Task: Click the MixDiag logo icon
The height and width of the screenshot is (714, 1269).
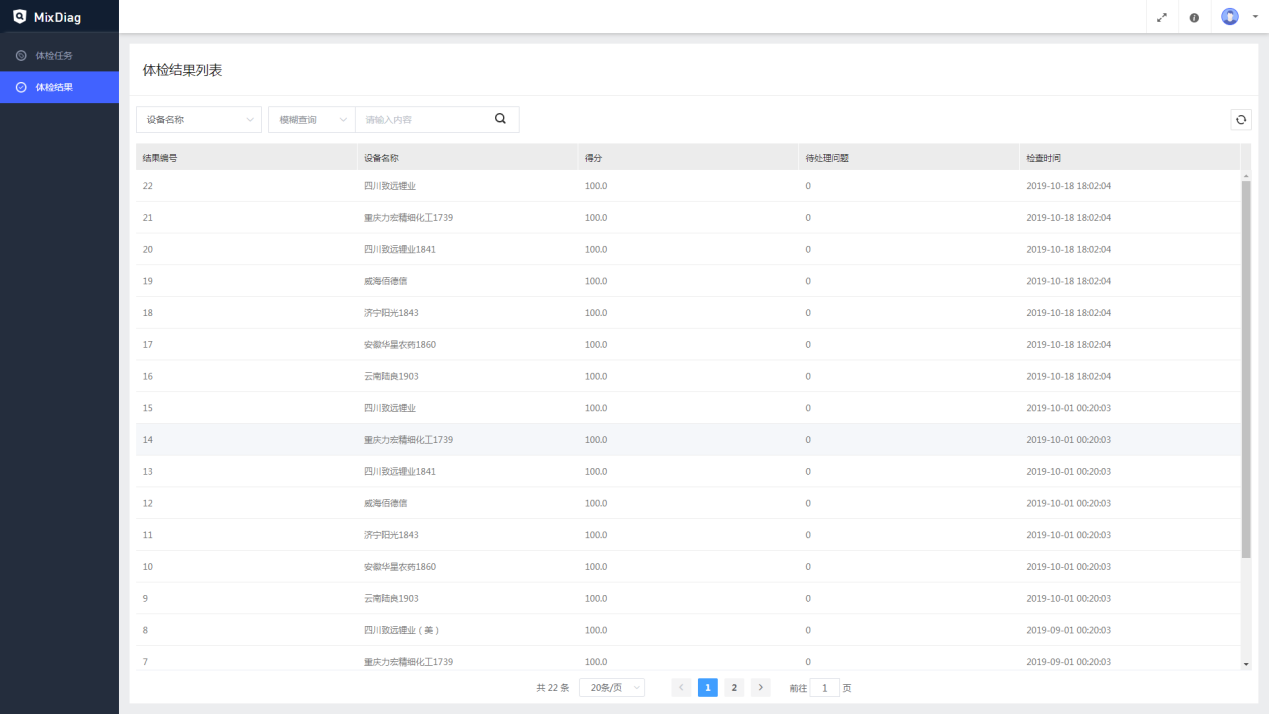Action: (x=20, y=16)
